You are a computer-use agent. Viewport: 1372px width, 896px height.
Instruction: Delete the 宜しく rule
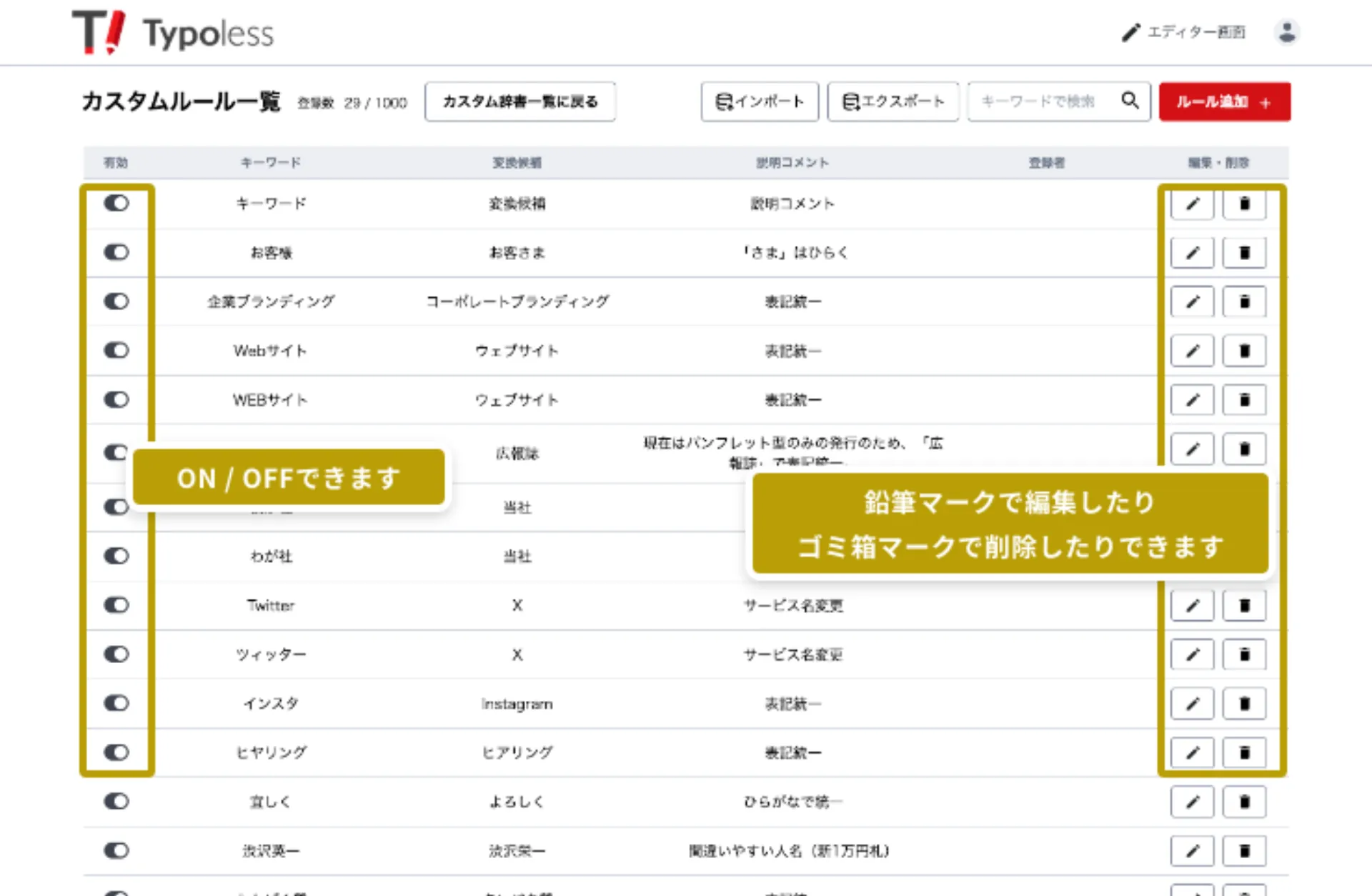1244,802
